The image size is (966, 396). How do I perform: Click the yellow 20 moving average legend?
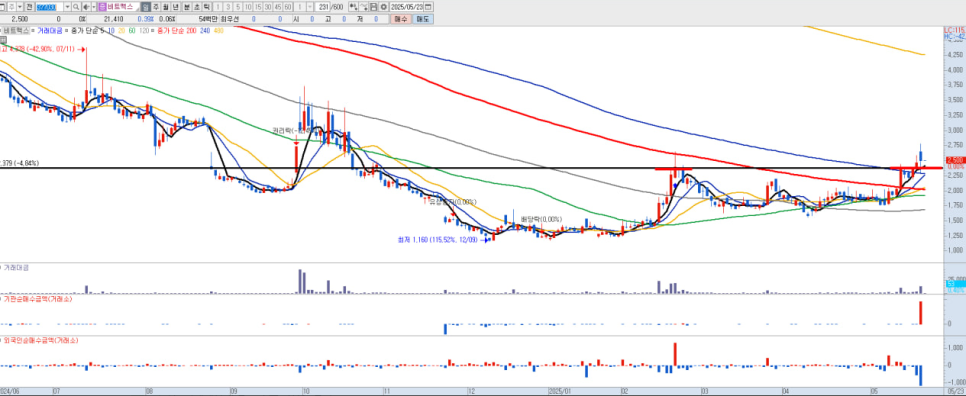[122, 30]
